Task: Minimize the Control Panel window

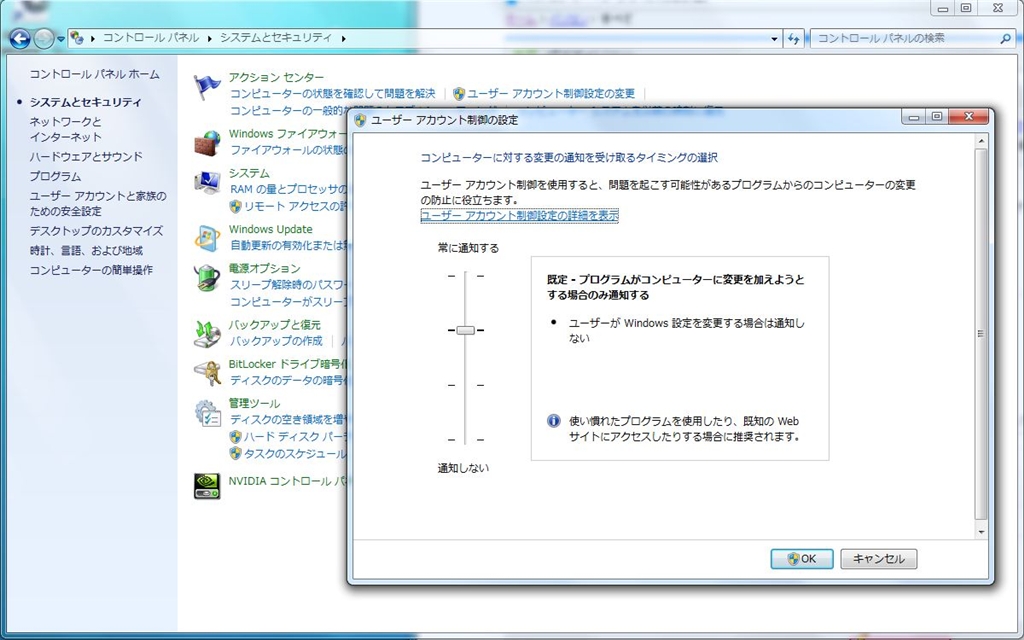Action: tap(942, 8)
